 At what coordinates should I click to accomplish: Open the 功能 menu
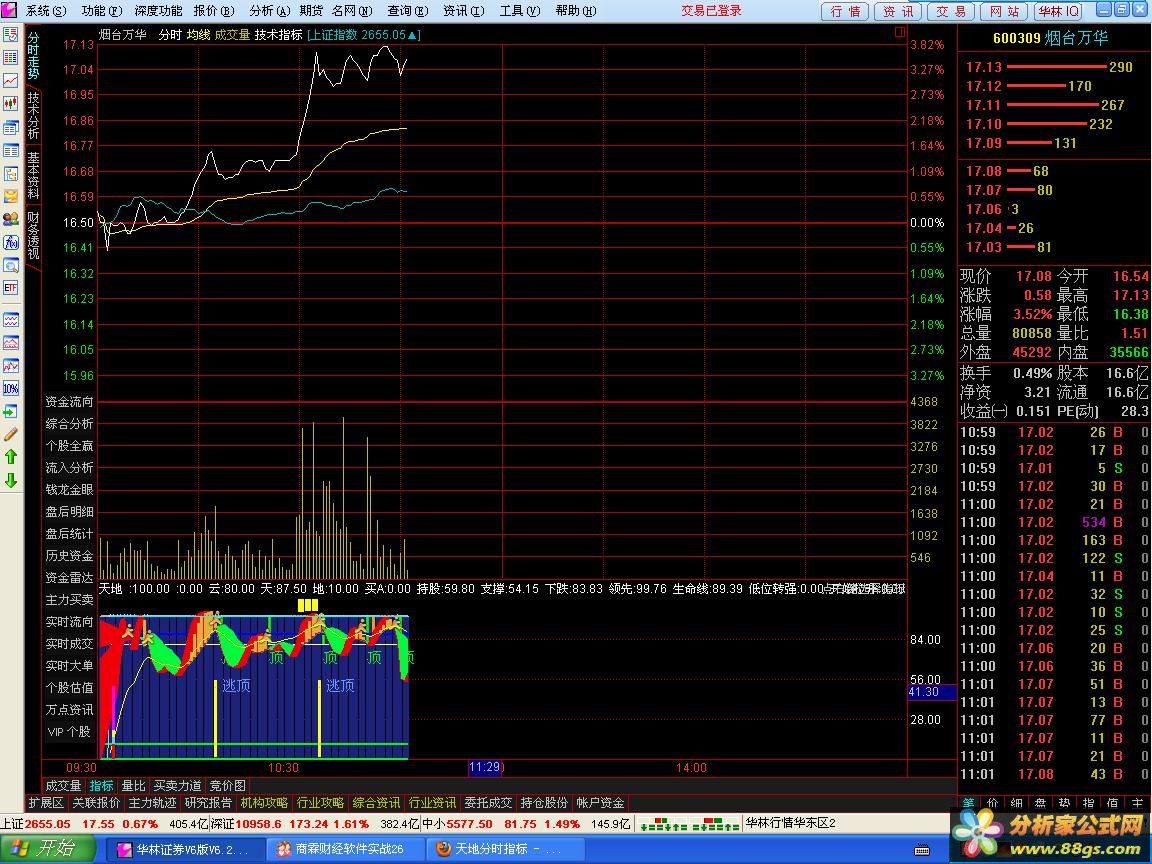click(101, 10)
